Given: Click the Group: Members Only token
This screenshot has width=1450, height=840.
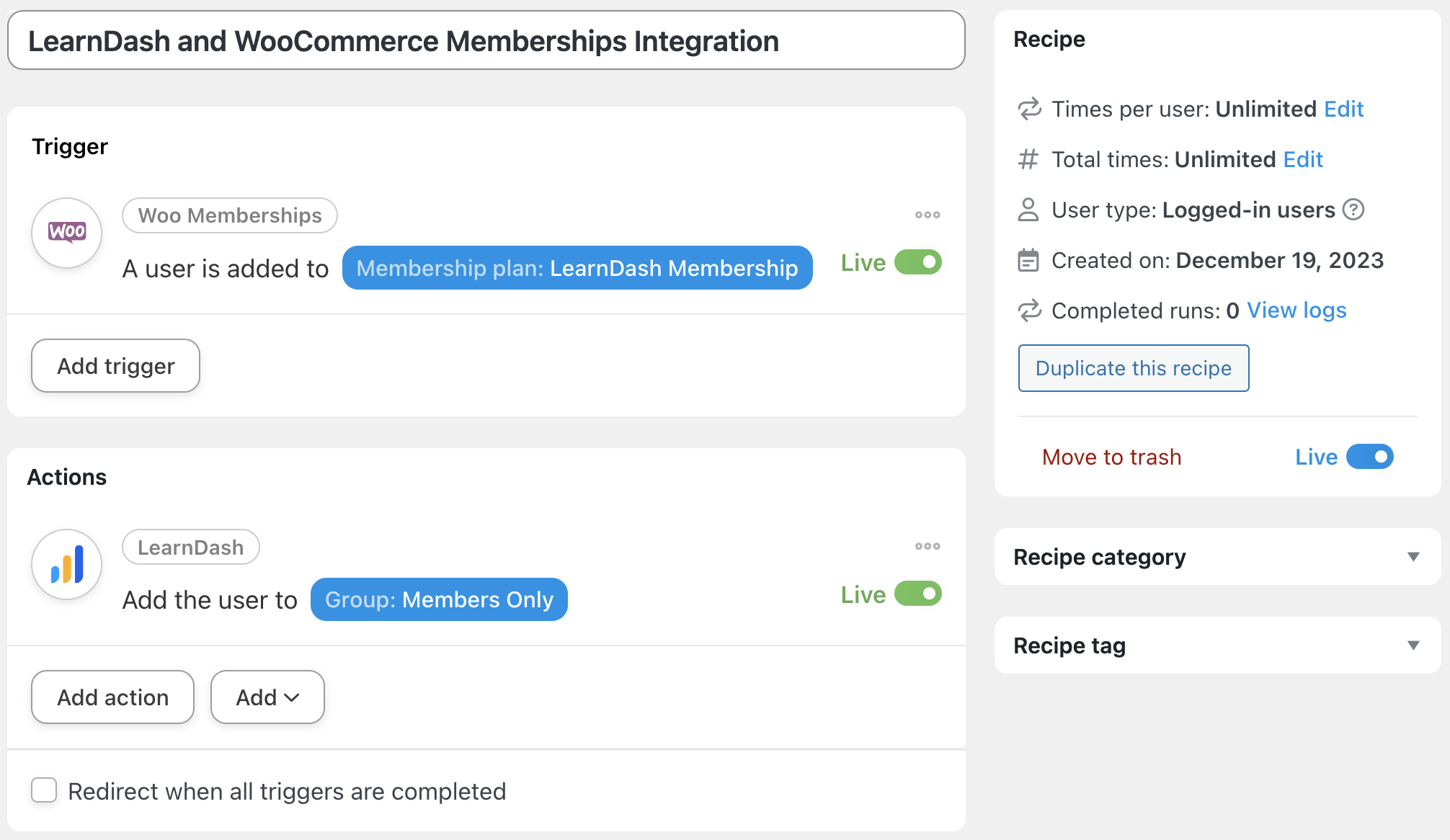Looking at the screenshot, I should pyautogui.click(x=439, y=599).
